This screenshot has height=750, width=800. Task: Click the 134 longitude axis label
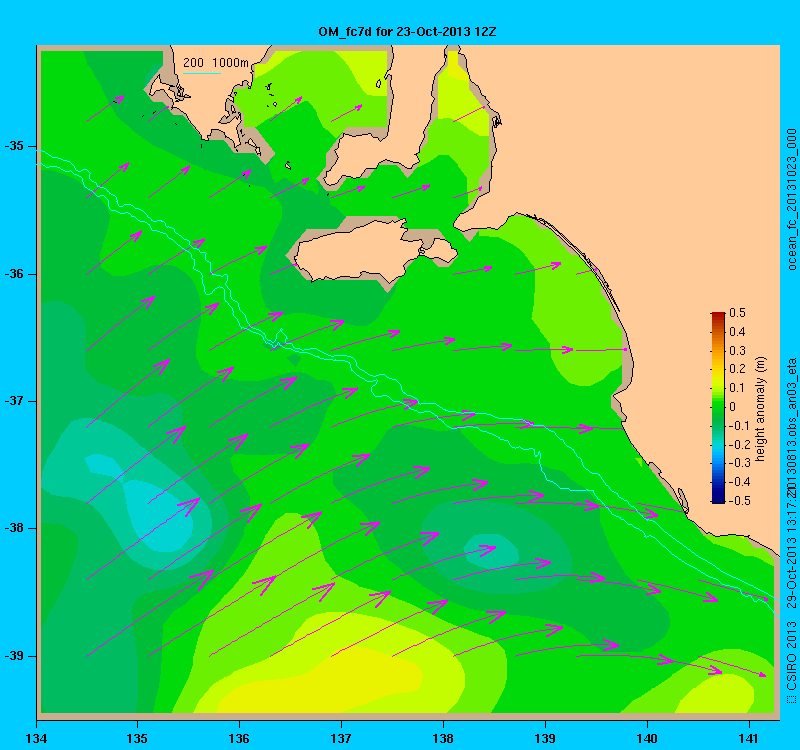tap(36, 738)
